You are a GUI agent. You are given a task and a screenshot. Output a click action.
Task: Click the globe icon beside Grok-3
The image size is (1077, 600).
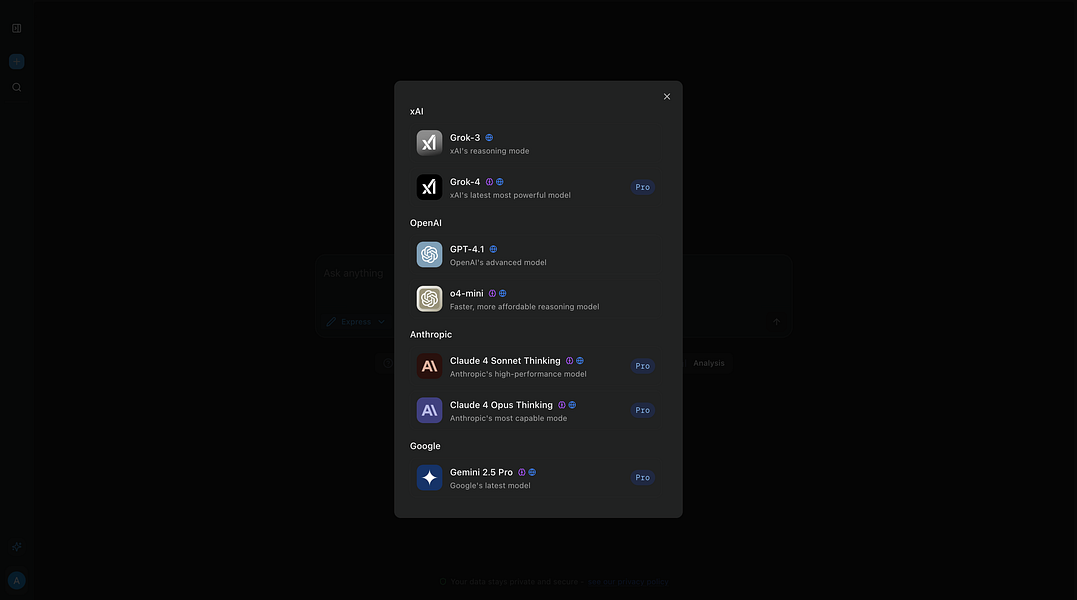tap(489, 137)
